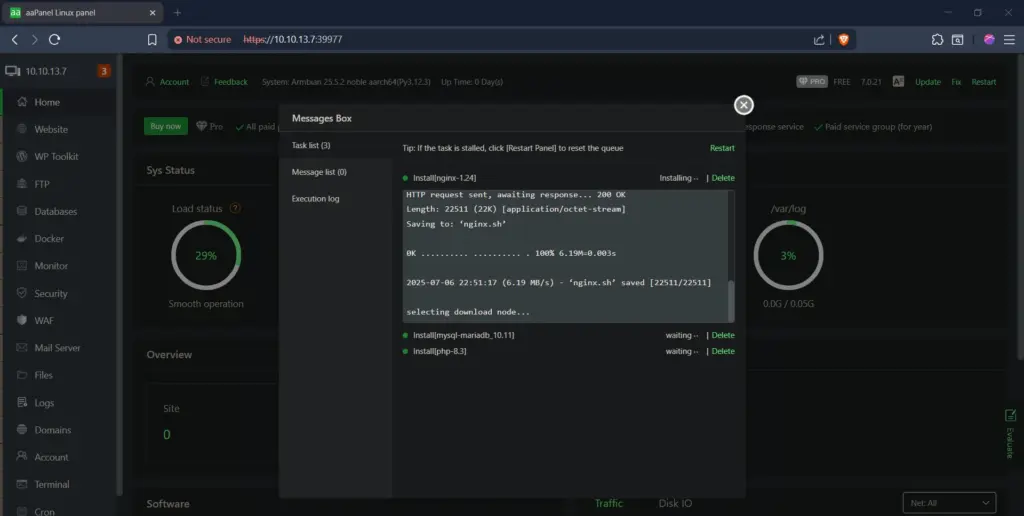Open the Monitor sidebar icon
This screenshot has width=1024, height=516.
click(22, 266)
